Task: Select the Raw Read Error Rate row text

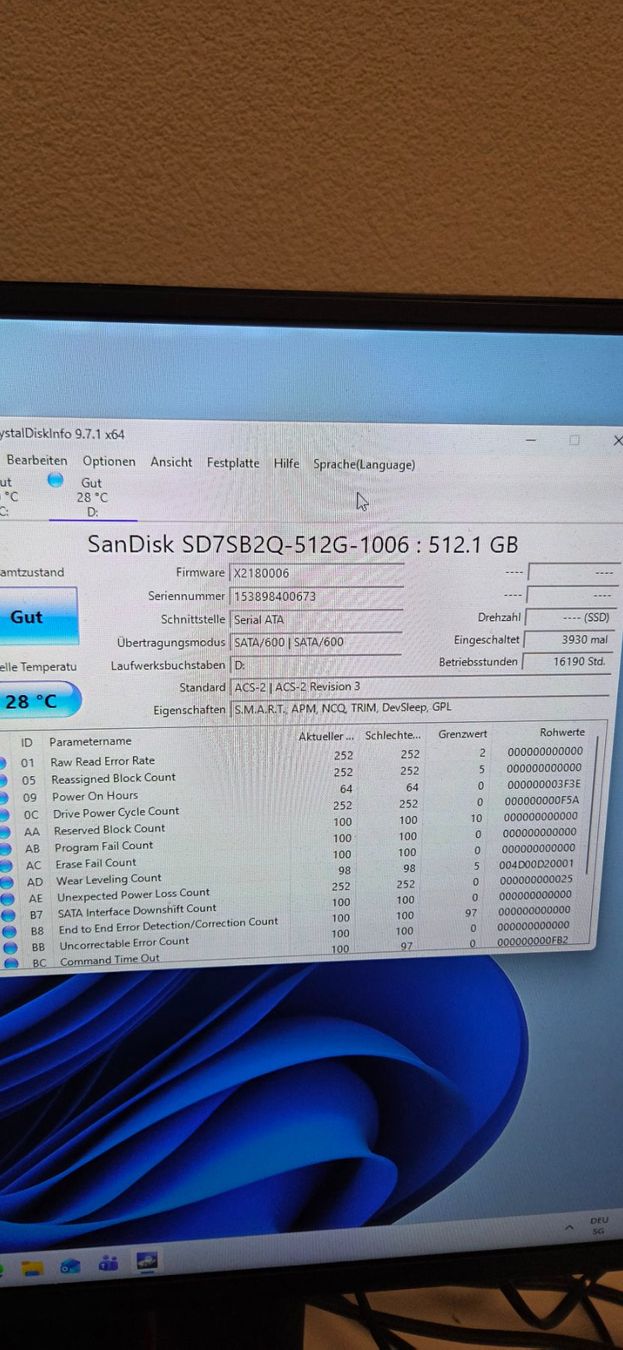Action: click(102, 761)
